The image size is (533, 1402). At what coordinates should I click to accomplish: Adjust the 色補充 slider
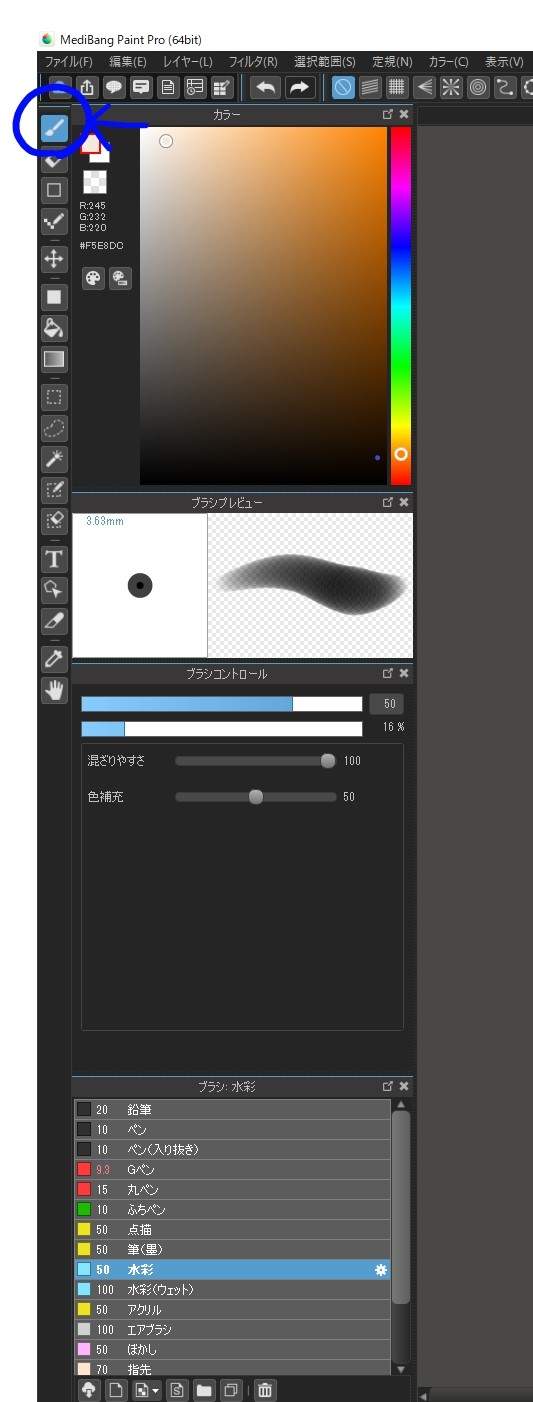click(256, 797)
